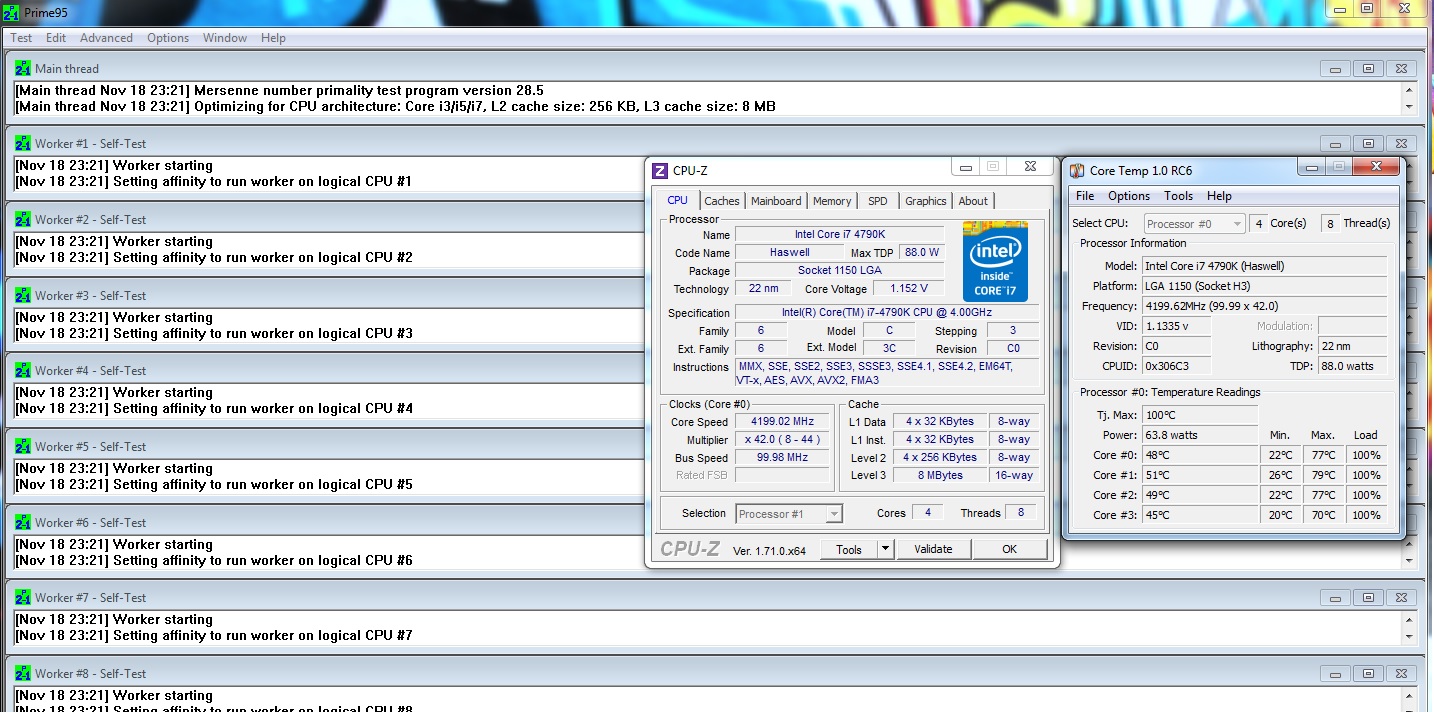Click the CPU-Z title bar icon
The height and width of the screenshot is (712, 1434).
660,171
